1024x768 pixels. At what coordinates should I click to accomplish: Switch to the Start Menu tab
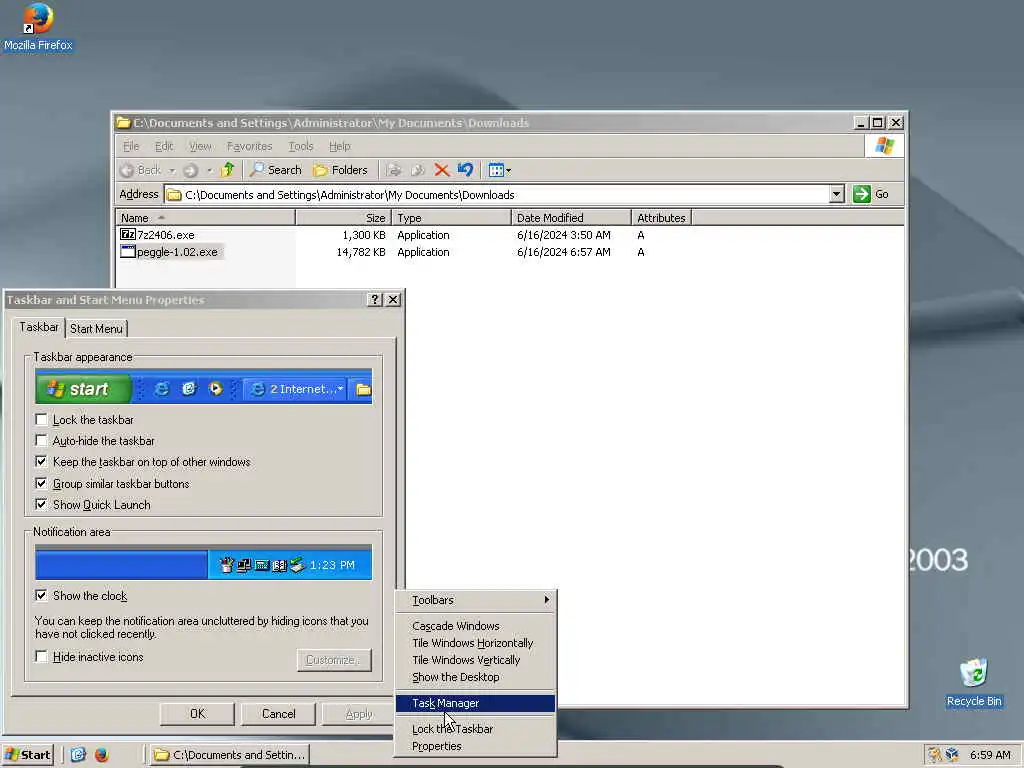tap(96, 328)
